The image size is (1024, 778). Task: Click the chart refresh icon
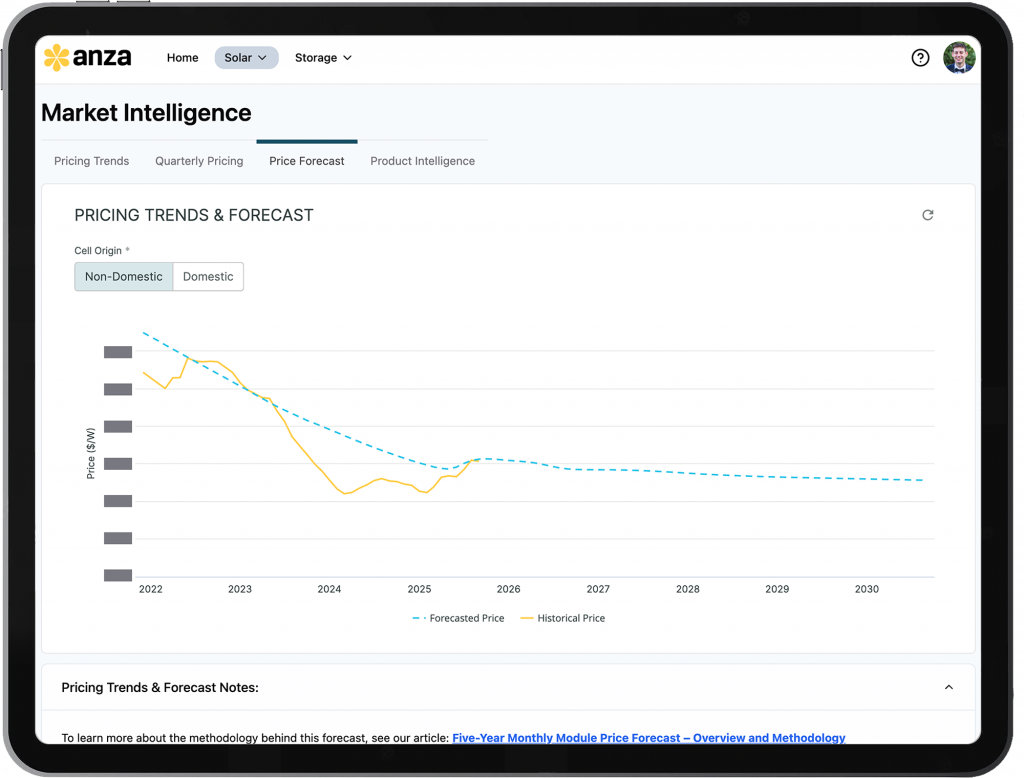click(x=927, y=215)
